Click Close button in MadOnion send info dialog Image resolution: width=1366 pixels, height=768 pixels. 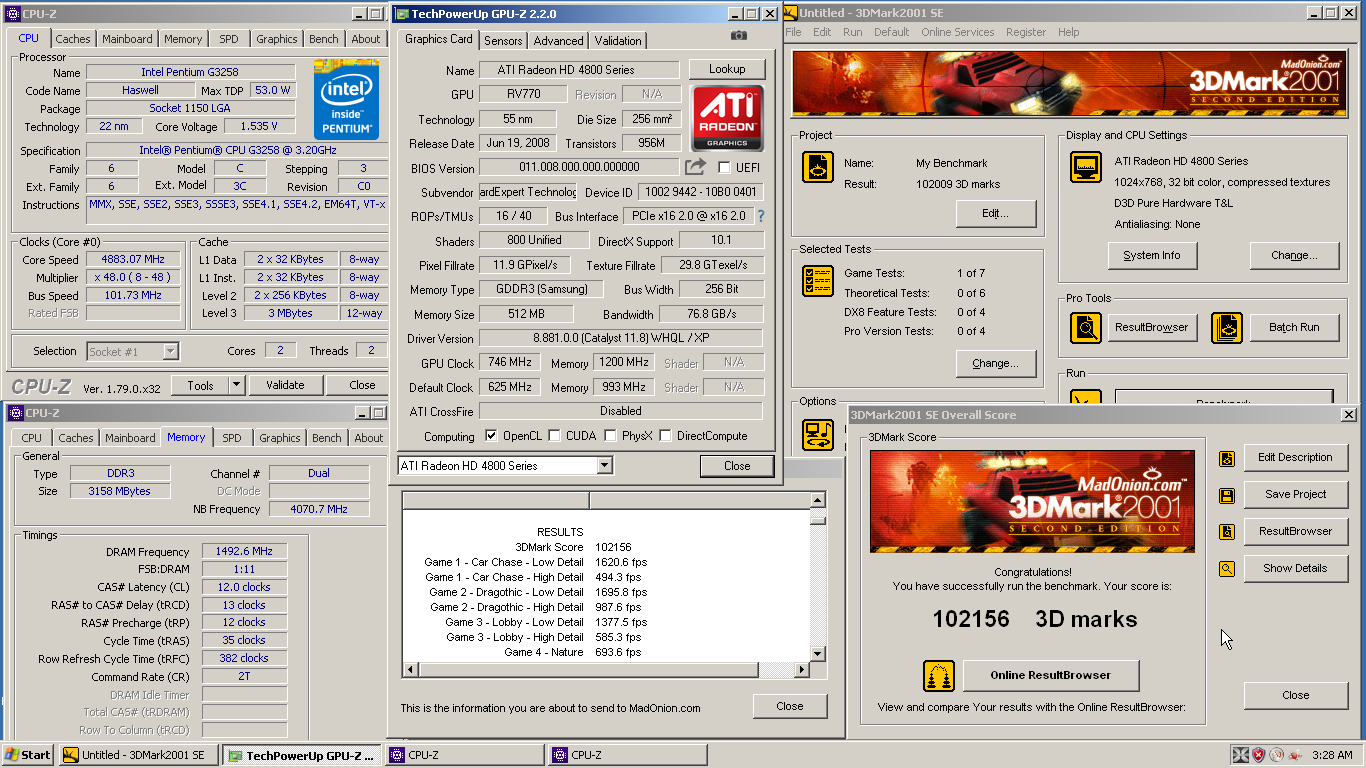(x=790, y=706)
